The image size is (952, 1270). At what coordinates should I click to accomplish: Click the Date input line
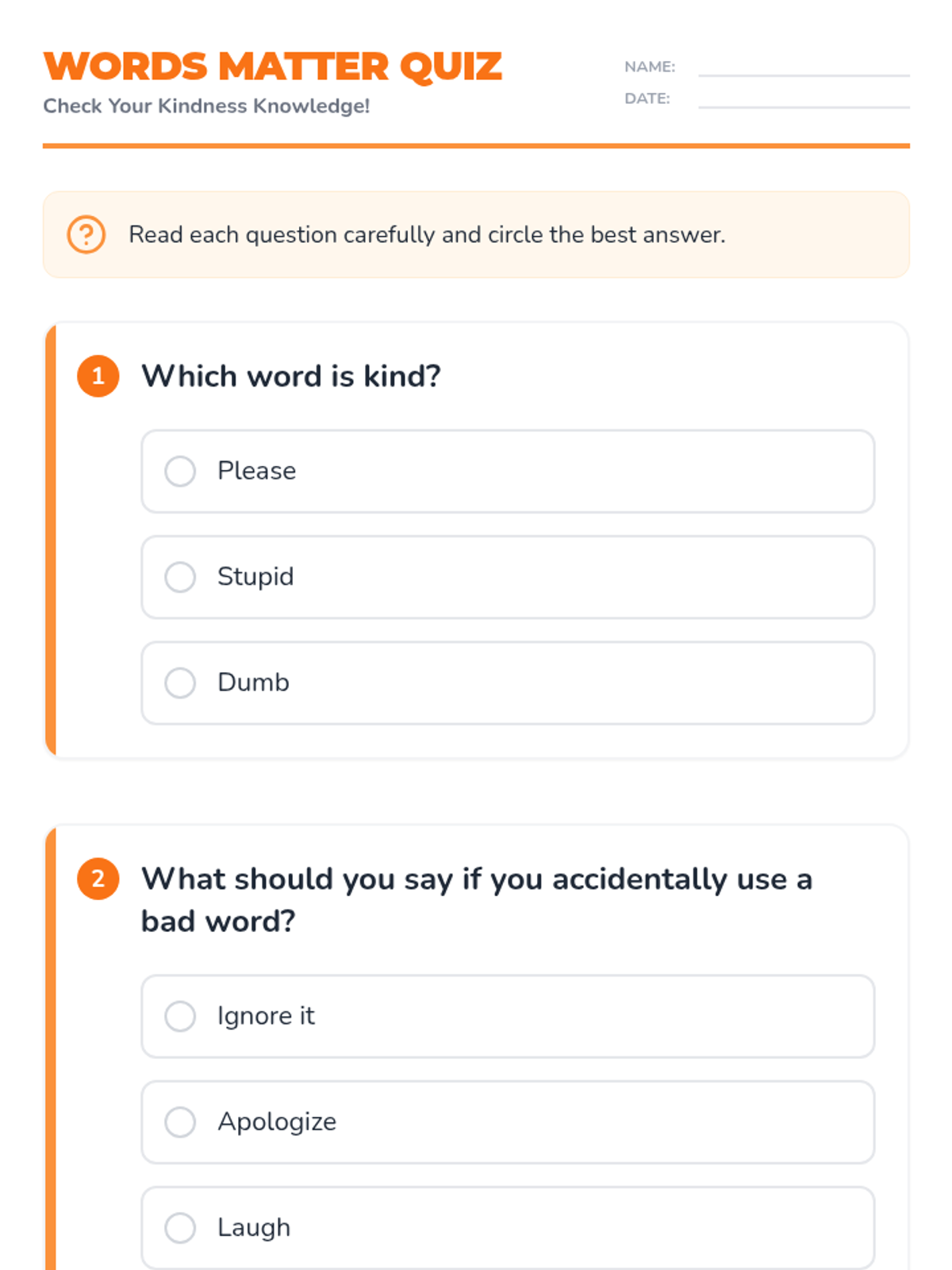point(803,100)
